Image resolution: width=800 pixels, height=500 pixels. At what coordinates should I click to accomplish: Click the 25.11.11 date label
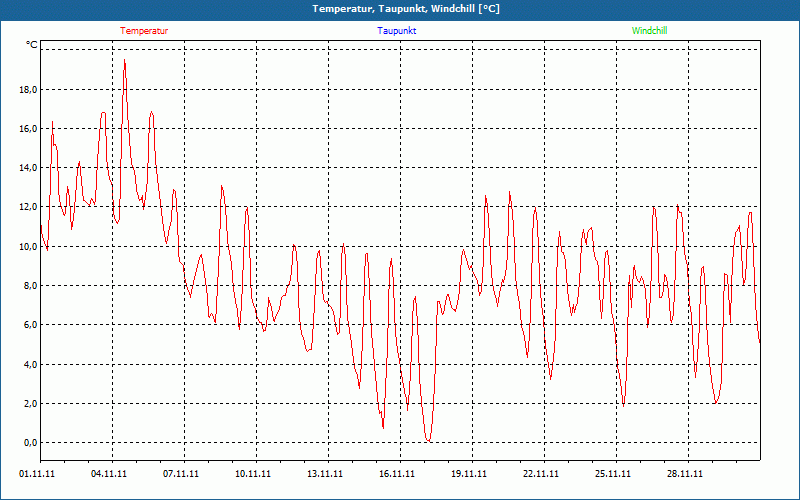click(612, 474)
